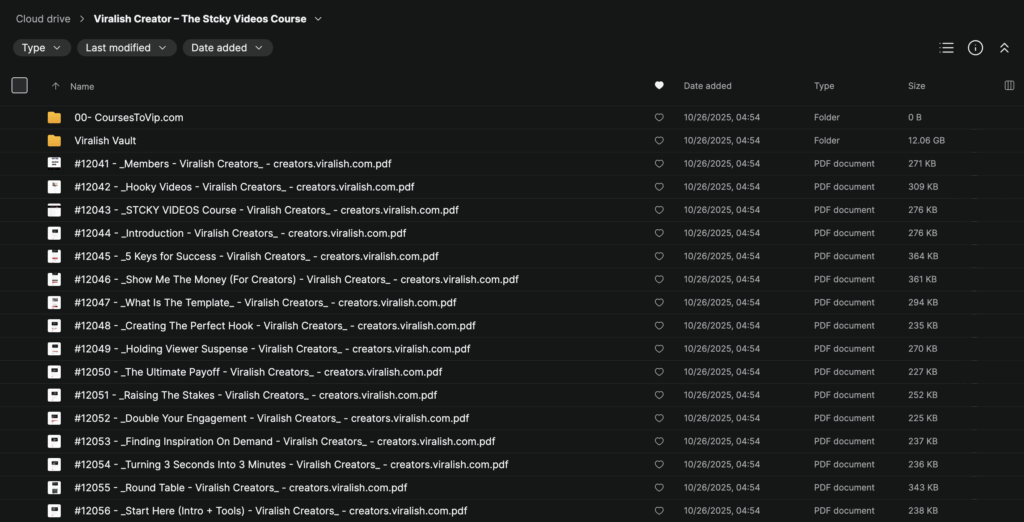The height and width of the screenshot is (522, 1024).
Task: Open the 00- CoursesToVip.com folder name
Action: point(129,118)
